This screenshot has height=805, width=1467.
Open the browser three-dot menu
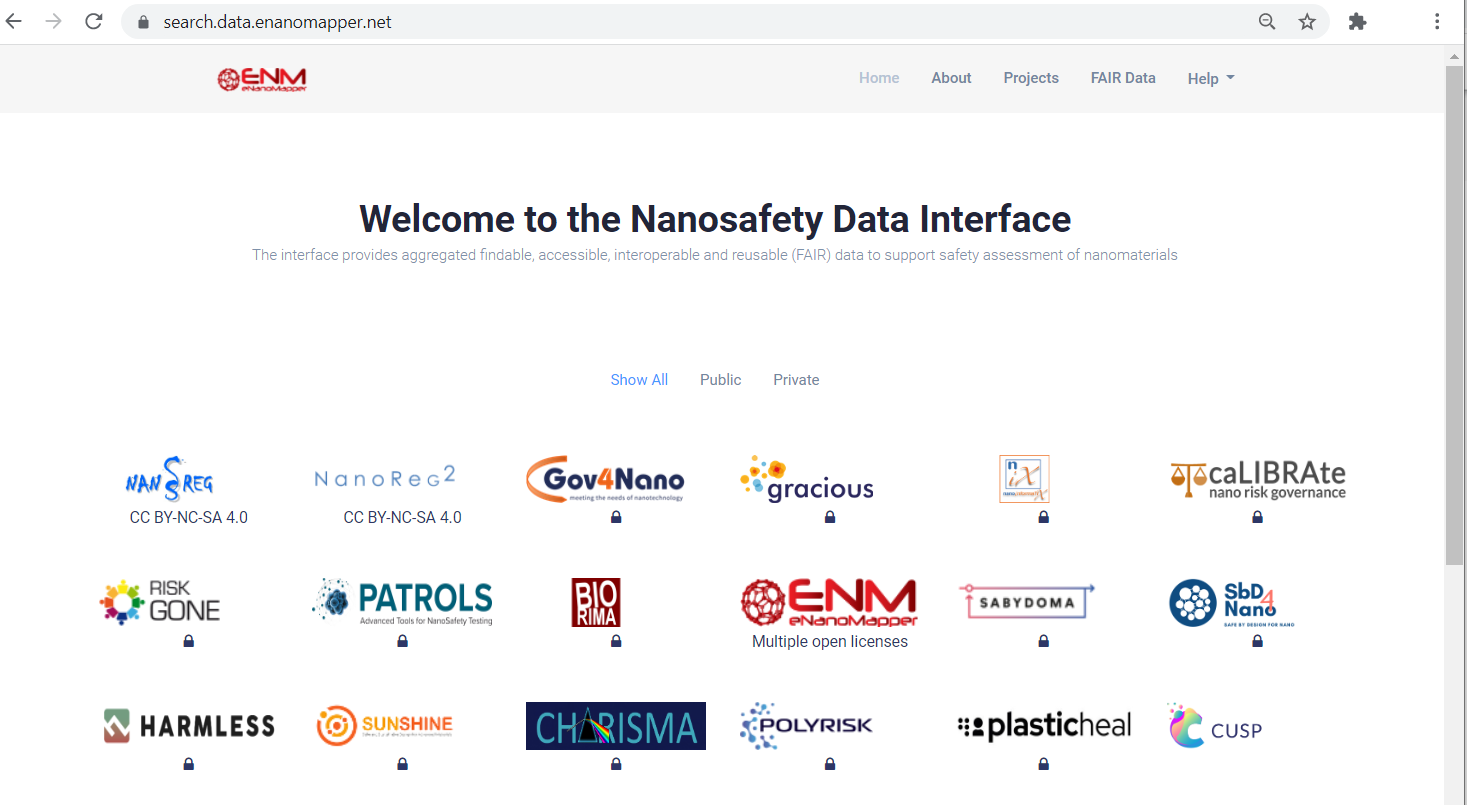[x=1437, y=22]
